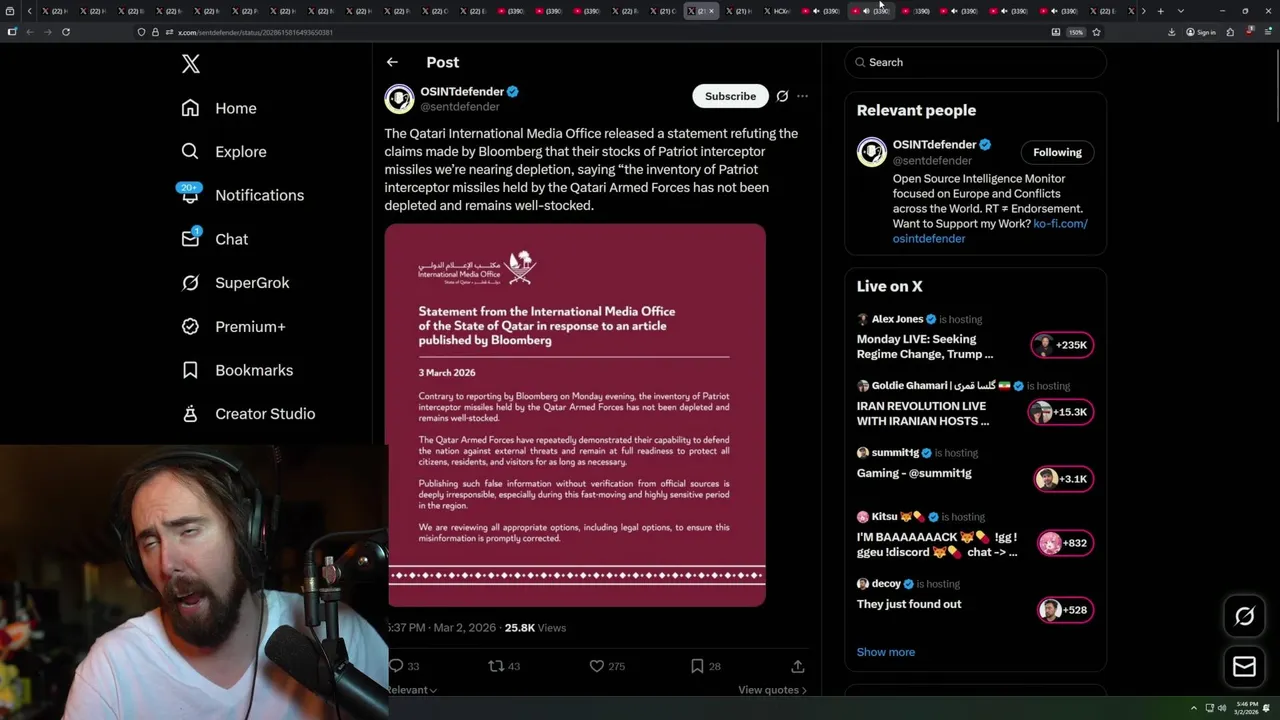This screenshot has height=720, width=1280.
Task: Join Alex Jones live +235K
Action: (1062, 345)
